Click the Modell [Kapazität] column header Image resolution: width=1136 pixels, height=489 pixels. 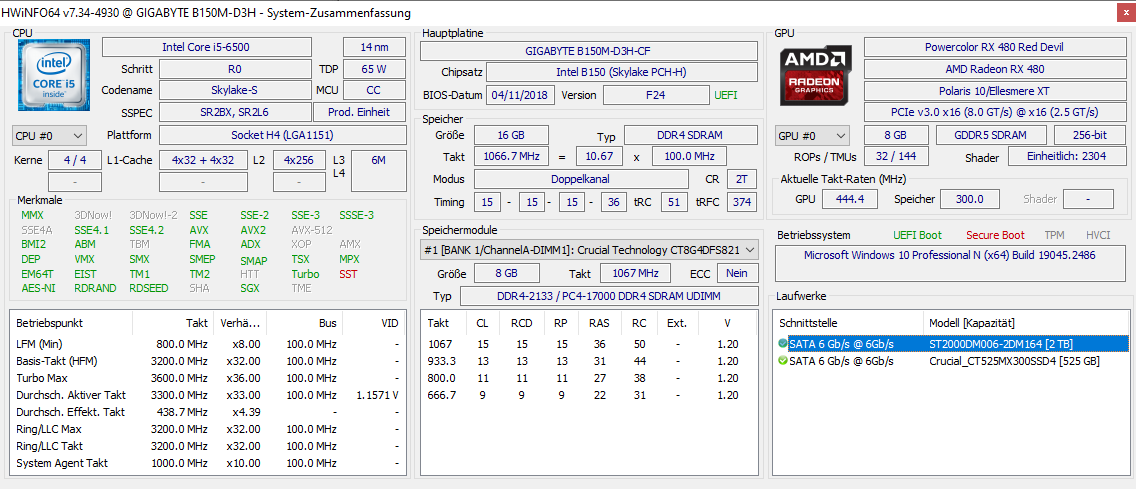coord(1027,322)
